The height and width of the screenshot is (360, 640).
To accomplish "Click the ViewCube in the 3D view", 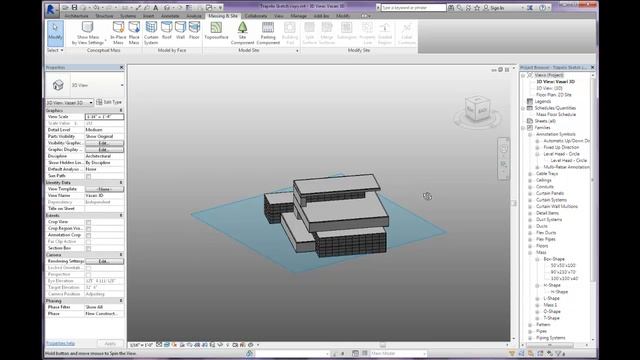I will point(477,109).
